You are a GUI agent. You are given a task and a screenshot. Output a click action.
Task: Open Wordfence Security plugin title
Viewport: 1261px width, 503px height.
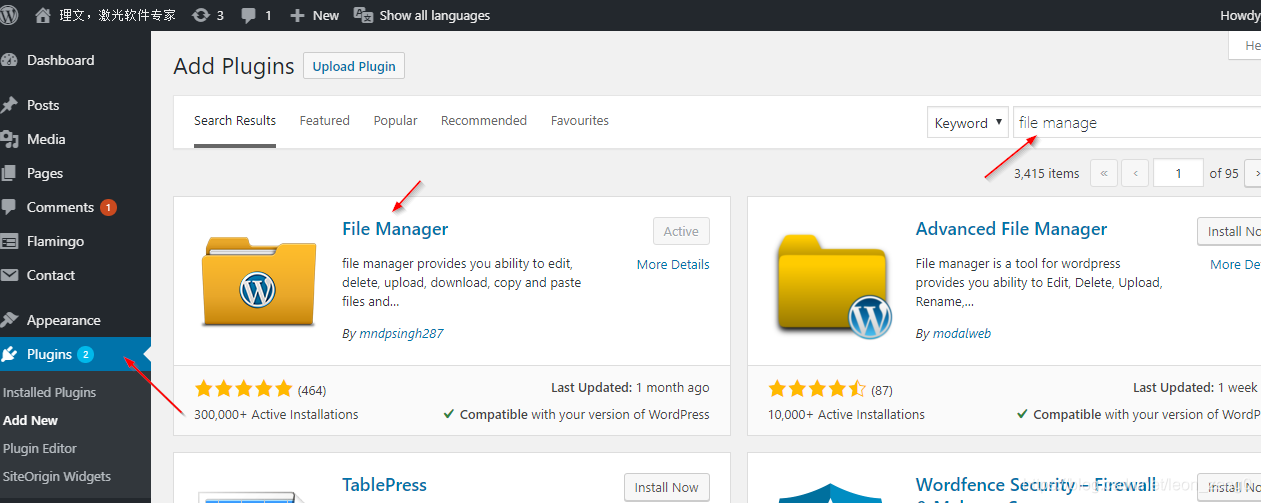1036,485
